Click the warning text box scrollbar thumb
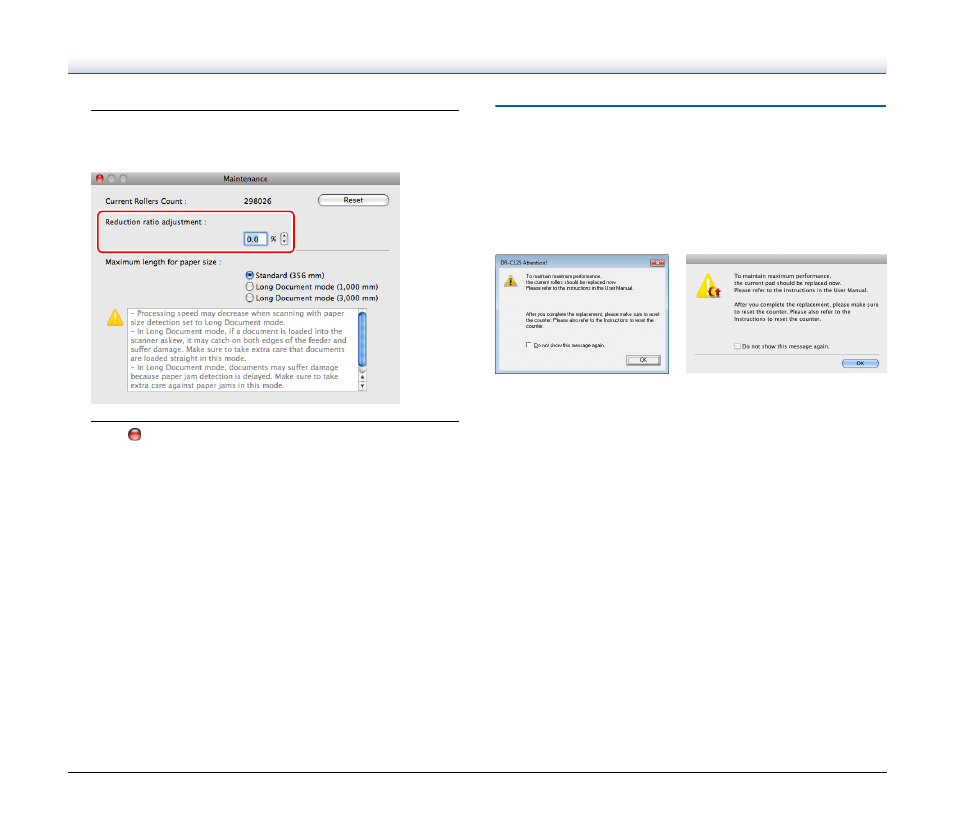The height and width of the screenshot is (818, 954). (363, 339)
